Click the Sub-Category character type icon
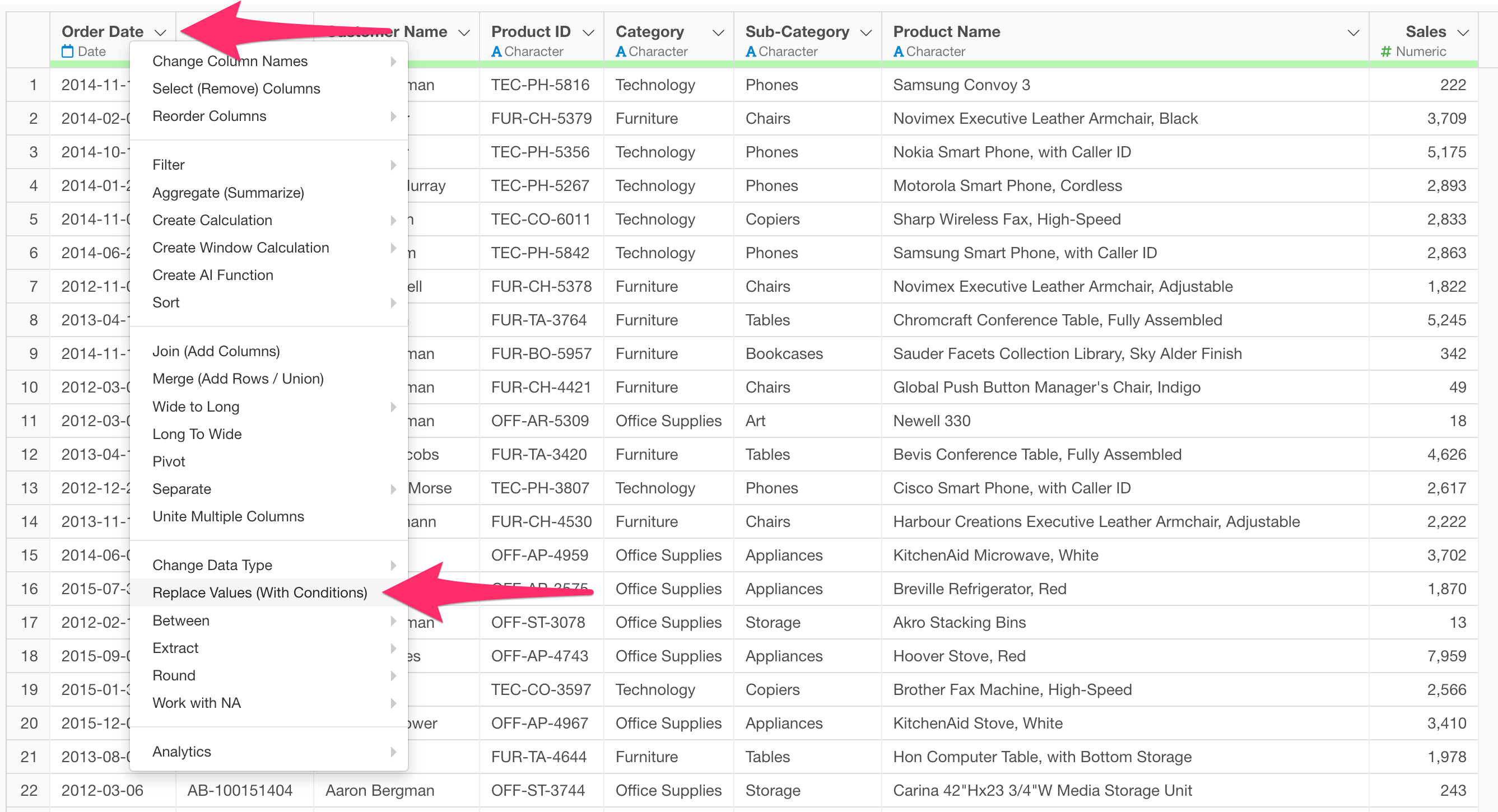 click(x=750, y=52)
